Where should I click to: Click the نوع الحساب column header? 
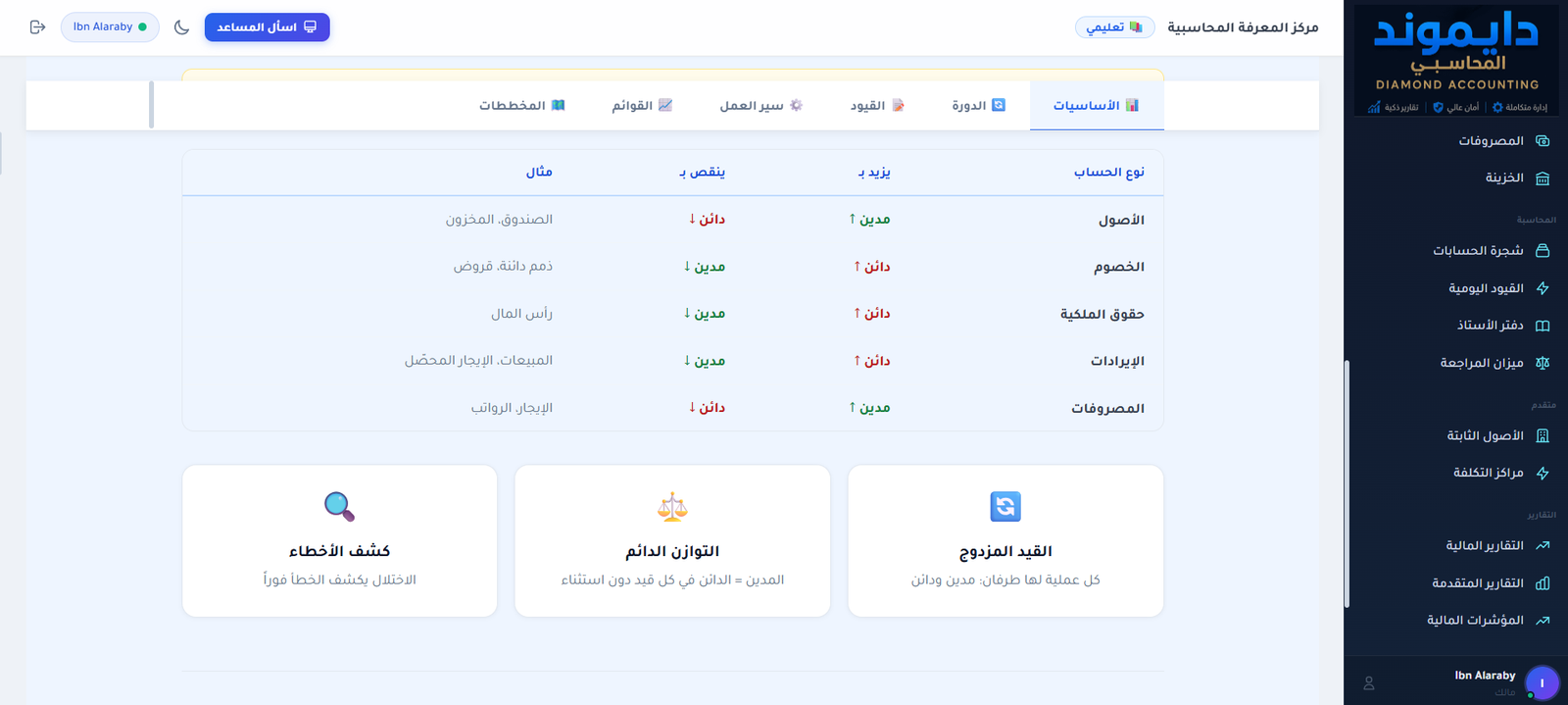click(x=1108, y=172)
